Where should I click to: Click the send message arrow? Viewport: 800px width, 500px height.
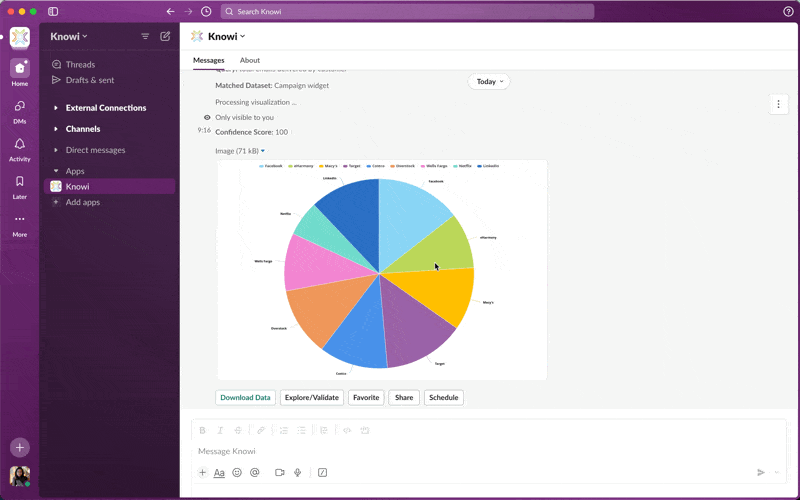coord(761,472)
